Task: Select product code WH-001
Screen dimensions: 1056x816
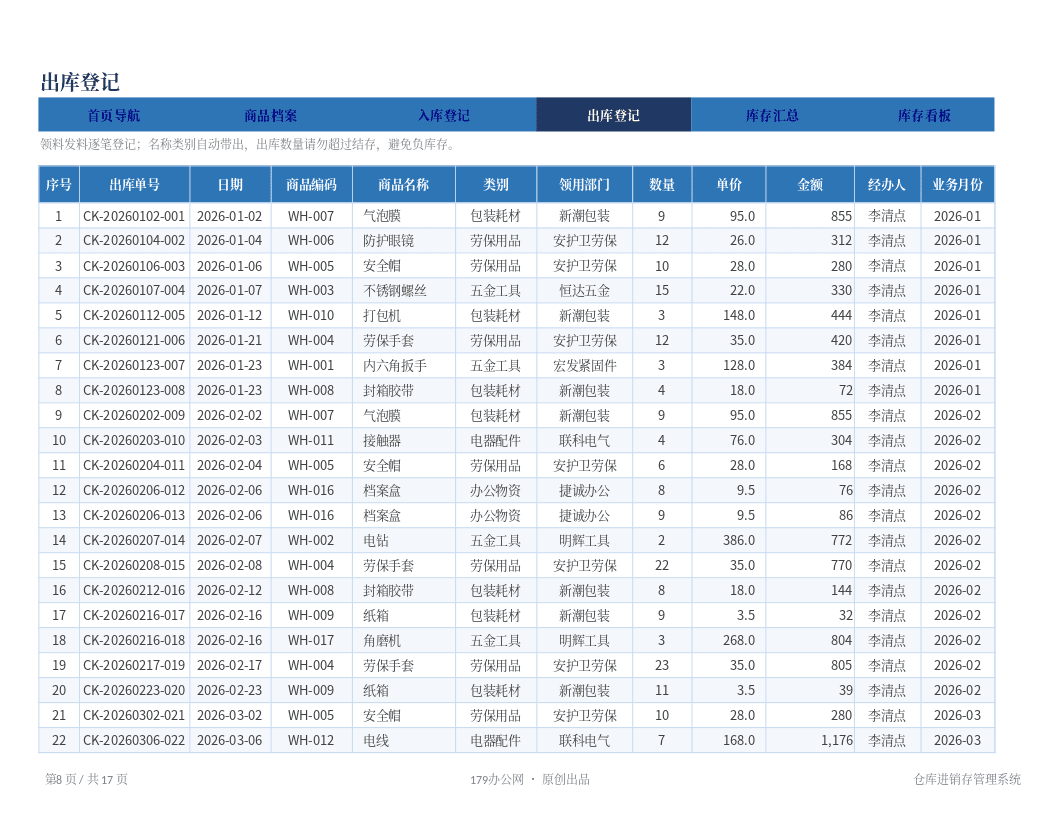Action: (x=311, y=366)
